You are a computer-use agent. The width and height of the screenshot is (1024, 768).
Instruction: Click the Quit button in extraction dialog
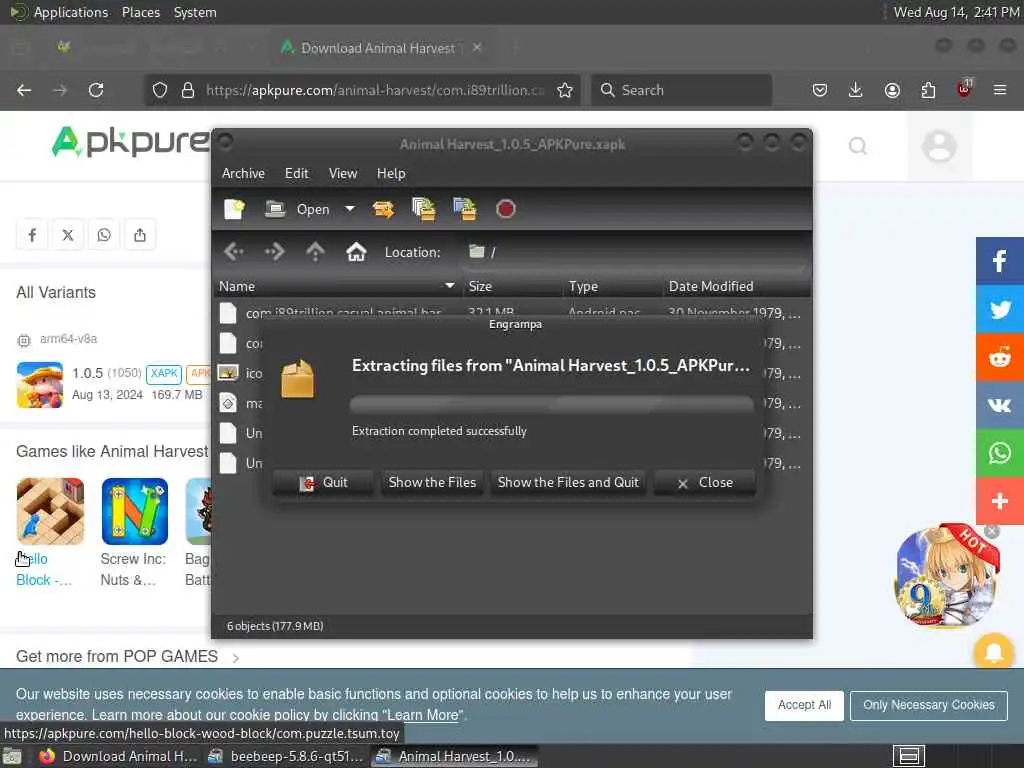point(323,483)
